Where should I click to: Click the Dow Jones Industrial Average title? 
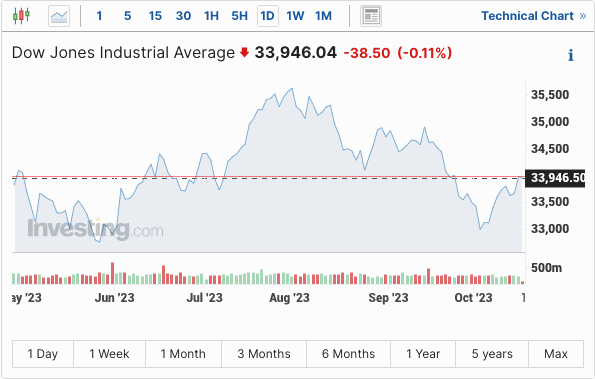coord(123,53)
